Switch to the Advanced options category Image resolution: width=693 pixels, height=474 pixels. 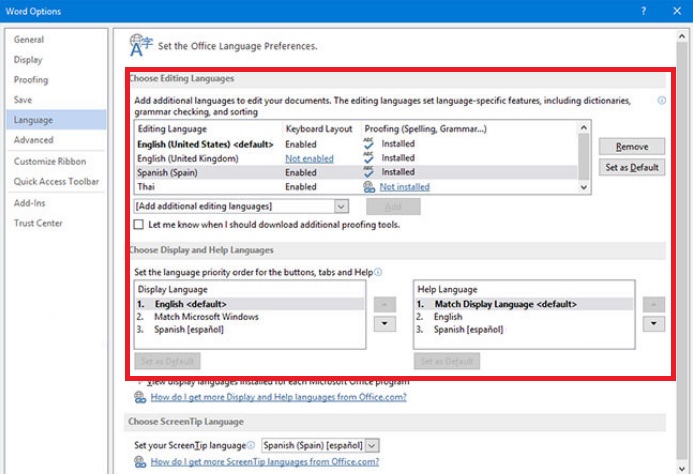click(34, 140)
